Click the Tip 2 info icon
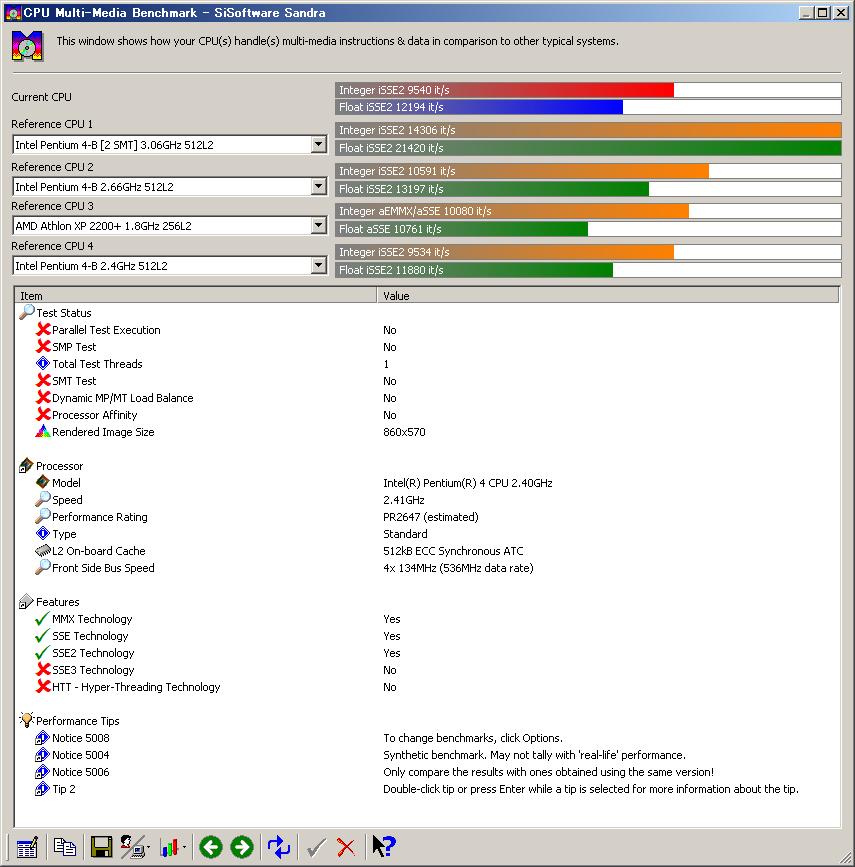The image size is (855, 867). (43, 788)
